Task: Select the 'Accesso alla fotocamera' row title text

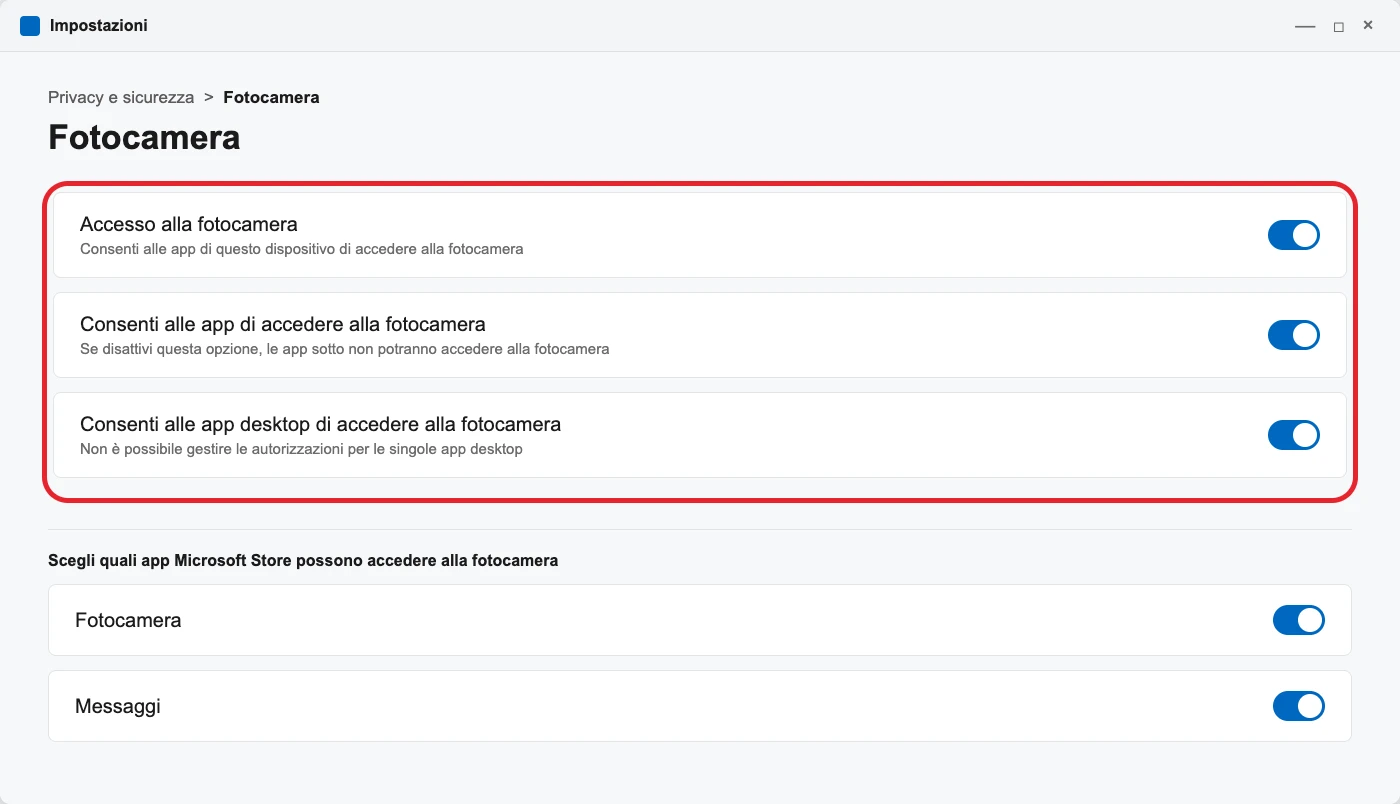Action: tap(189, 224)
